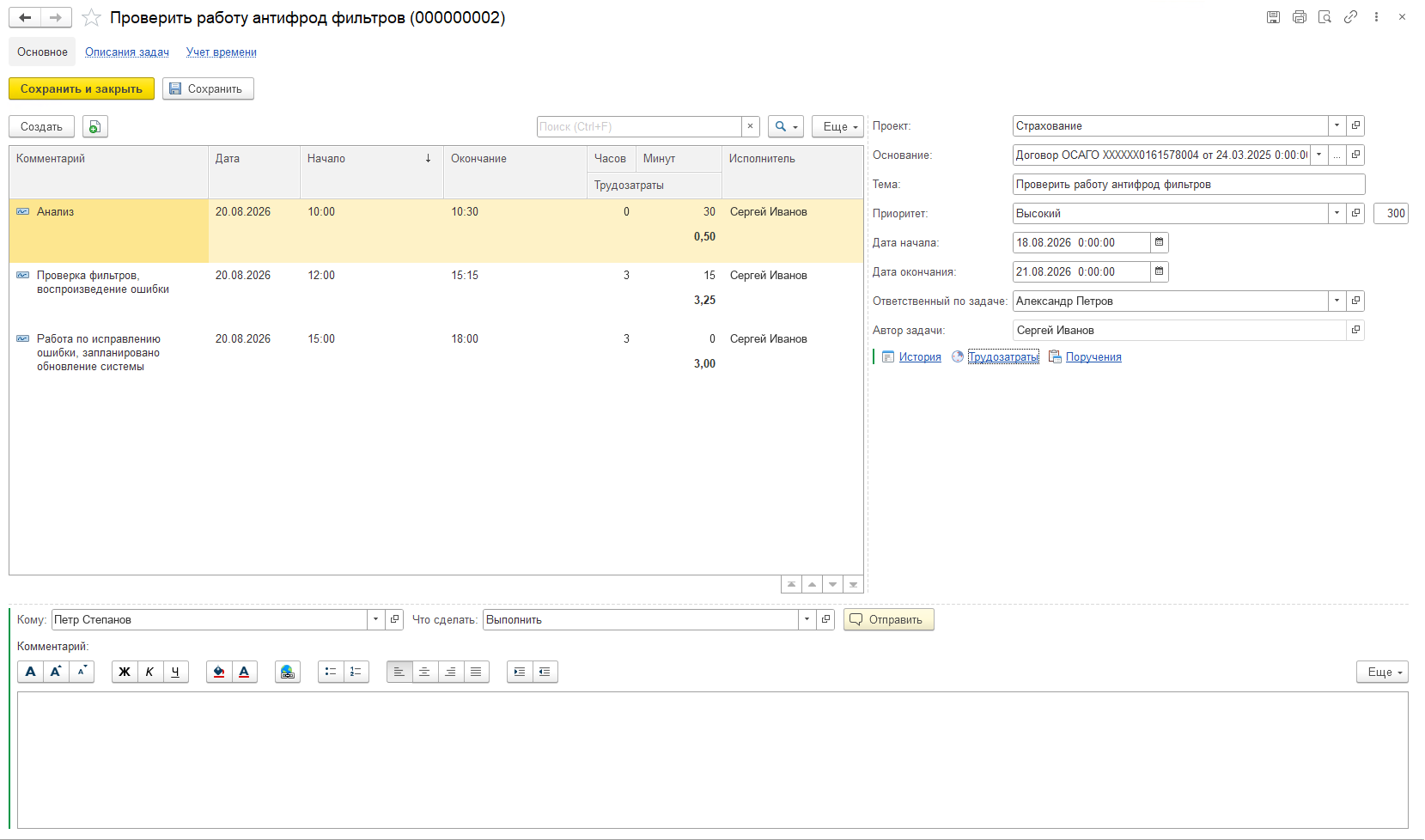Increase font size in the comment editor
Image resolution: width=1425 pixels, height=840 pixels.
[56, 672]
